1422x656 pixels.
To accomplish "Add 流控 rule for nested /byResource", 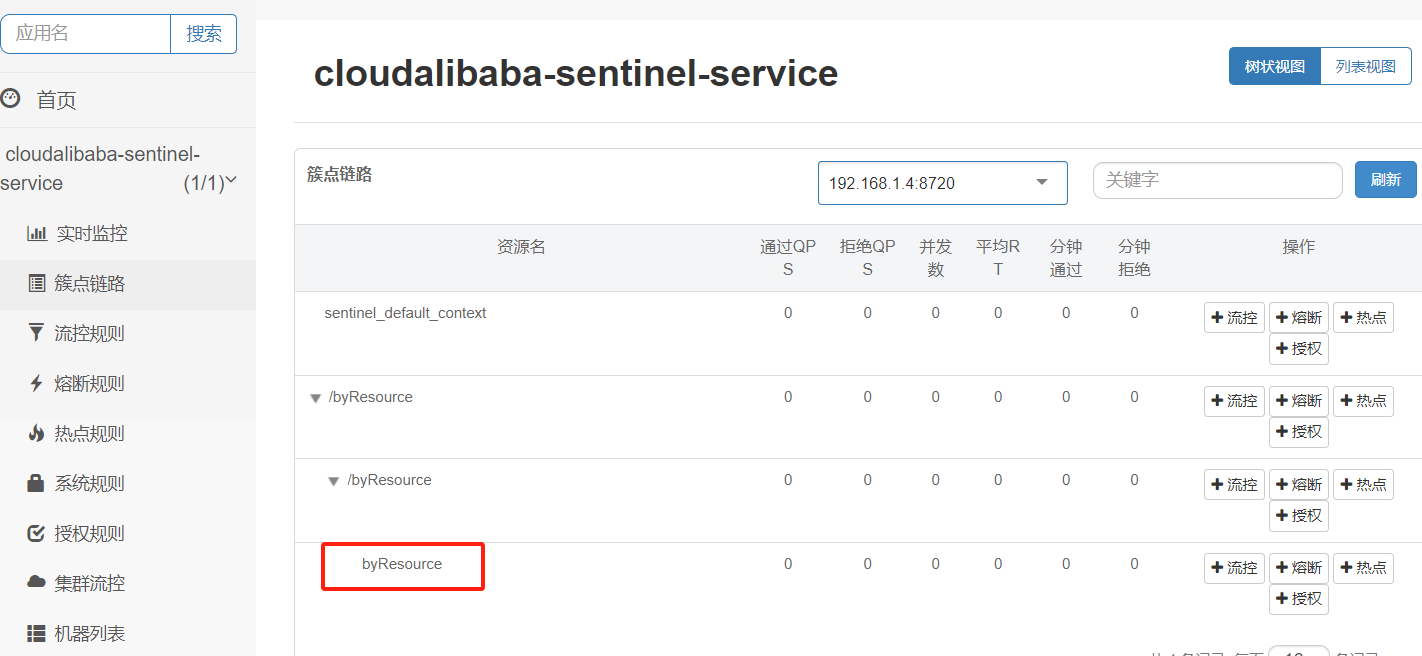I will pos(1235,484).
